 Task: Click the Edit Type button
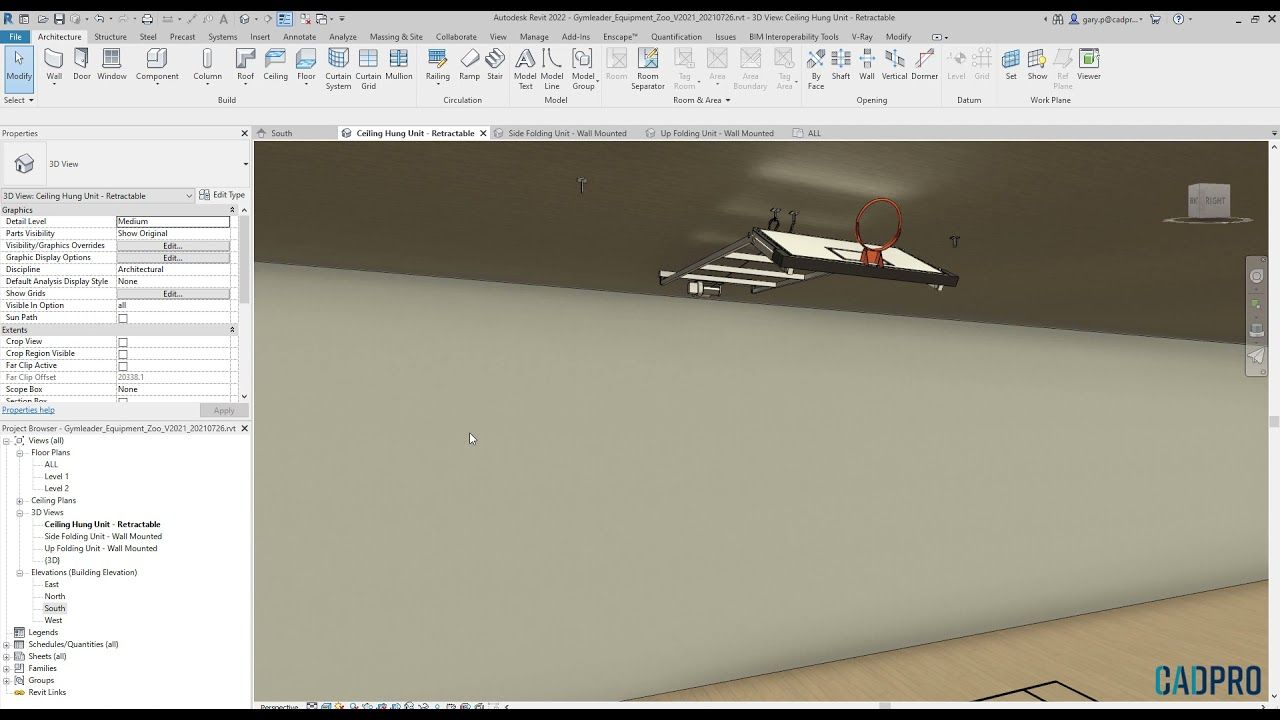click(222, 195)
